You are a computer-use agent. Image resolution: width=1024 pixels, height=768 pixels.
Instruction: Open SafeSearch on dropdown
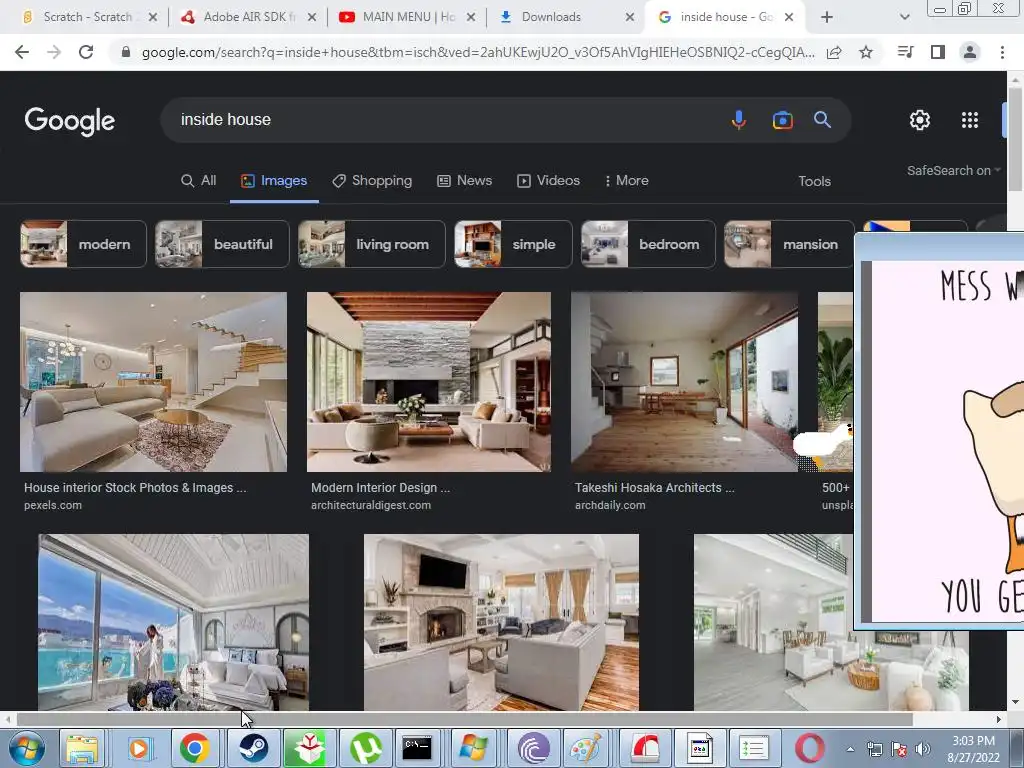click(953, 170)
